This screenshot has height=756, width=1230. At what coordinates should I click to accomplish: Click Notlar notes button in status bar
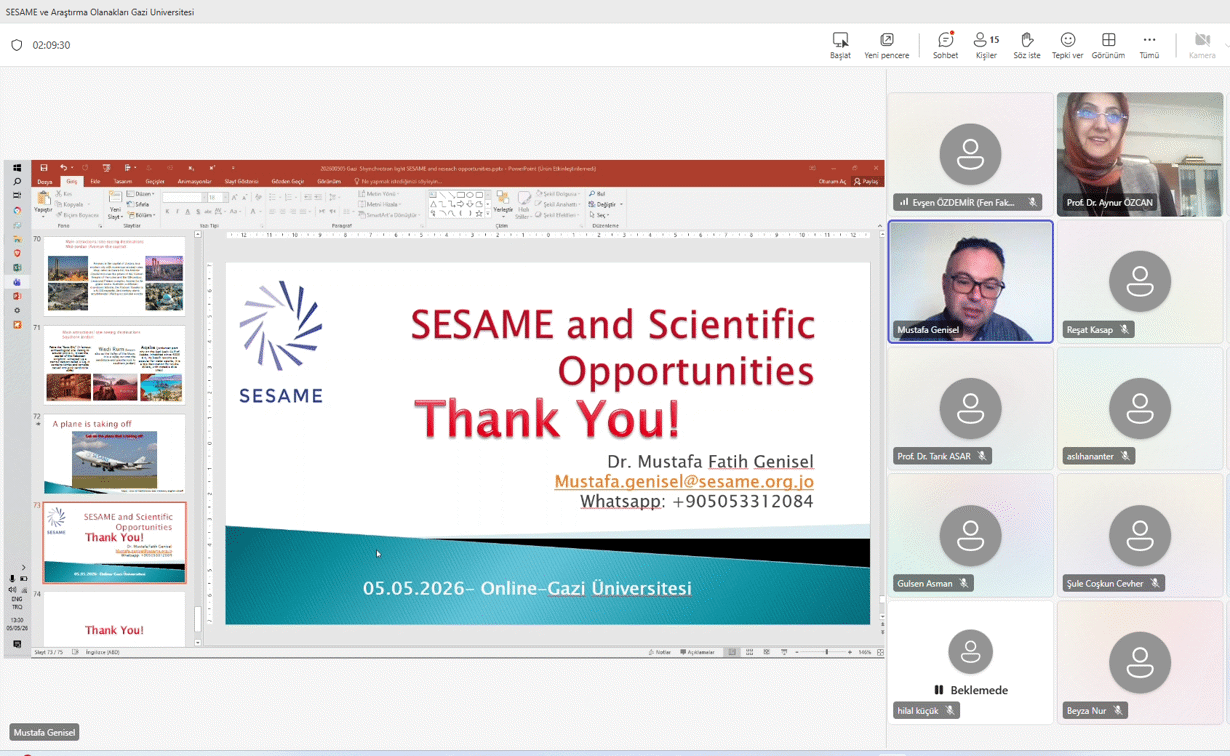pyautogui.click(x=660, y=652)
